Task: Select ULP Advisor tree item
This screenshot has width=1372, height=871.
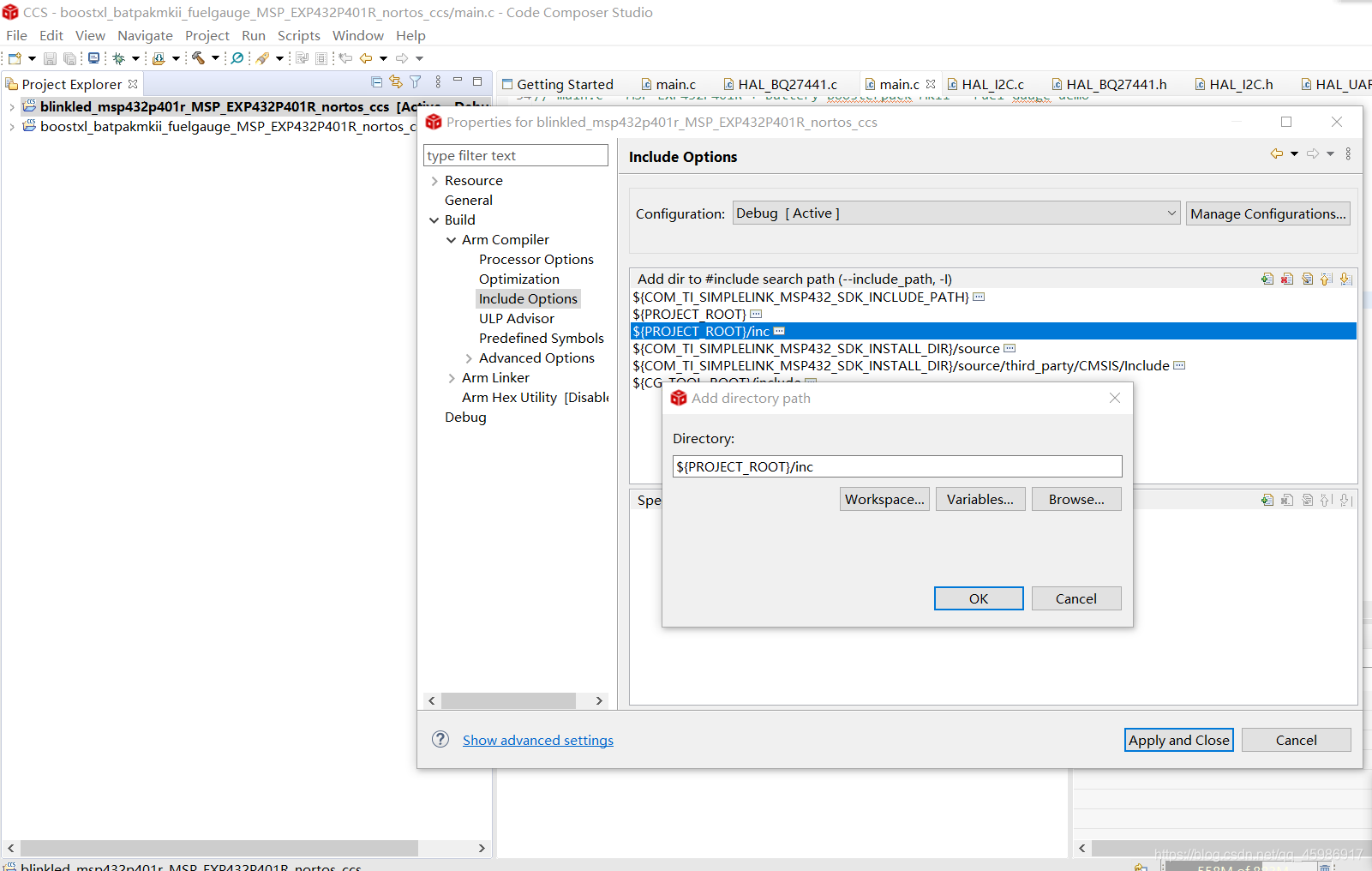Action: [517, 319]
